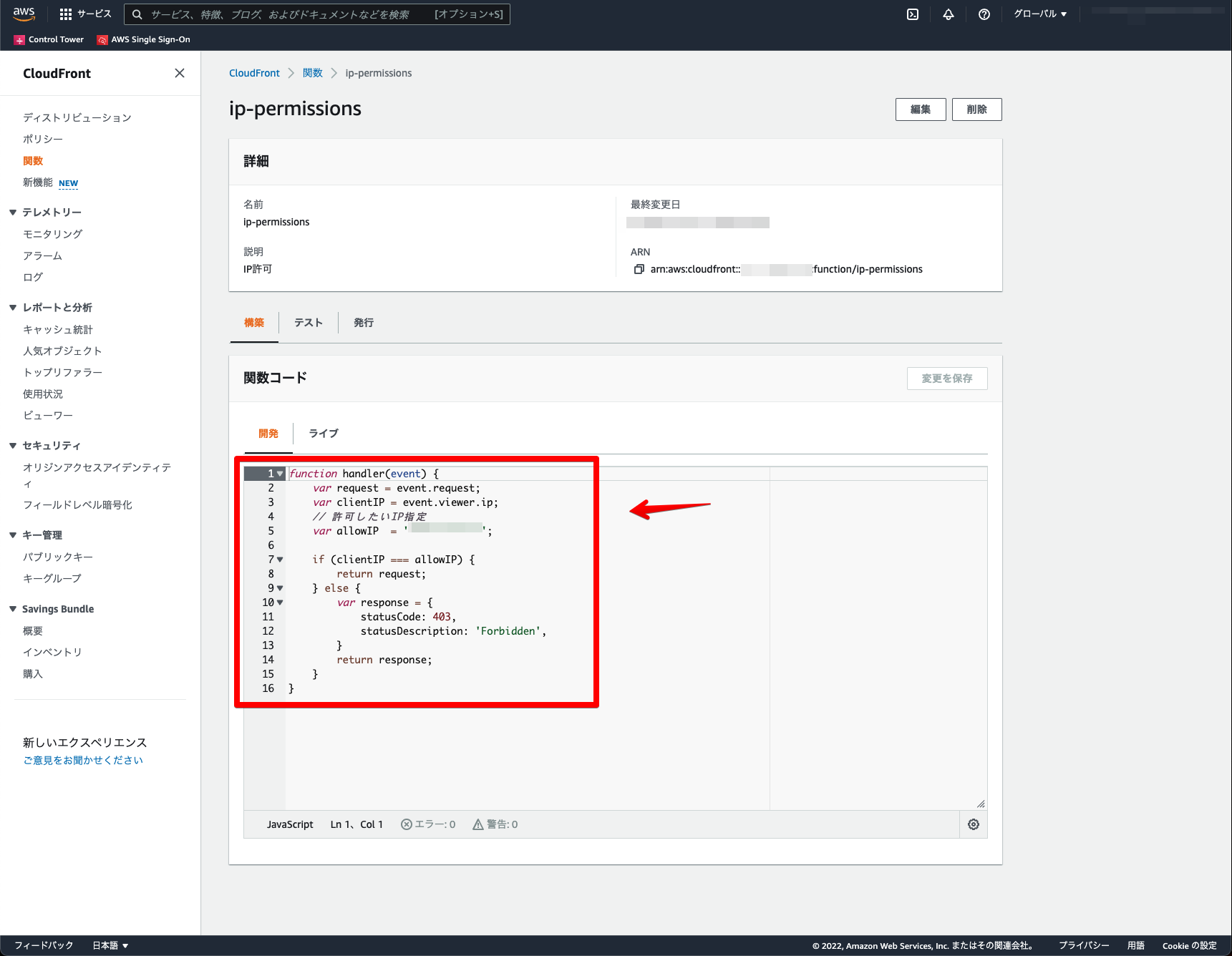
Task: Switch to the テスト tab
Action: [309, 323]
